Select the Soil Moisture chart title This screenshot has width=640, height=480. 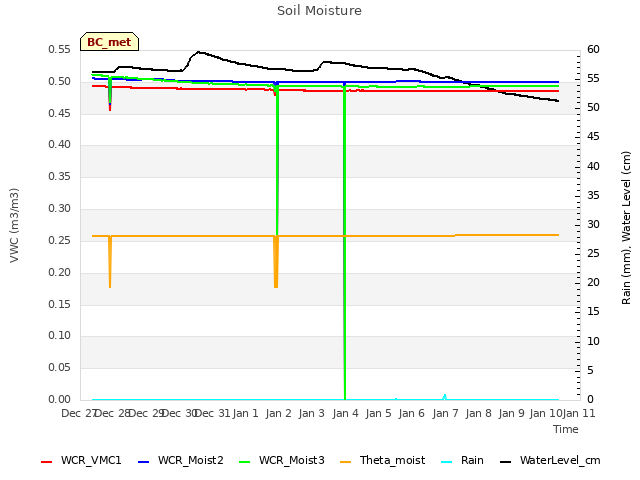pyautogui.click(x=320, y=11)
